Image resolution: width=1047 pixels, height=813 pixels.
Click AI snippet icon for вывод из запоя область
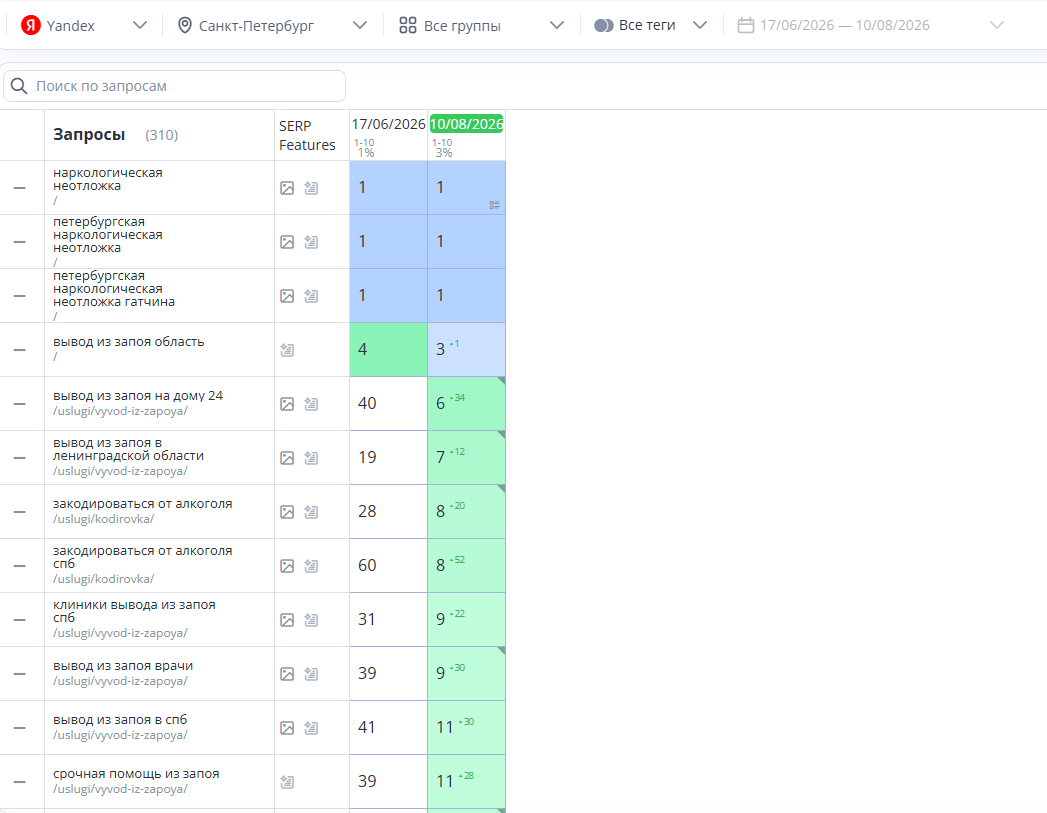pos(287,350)
